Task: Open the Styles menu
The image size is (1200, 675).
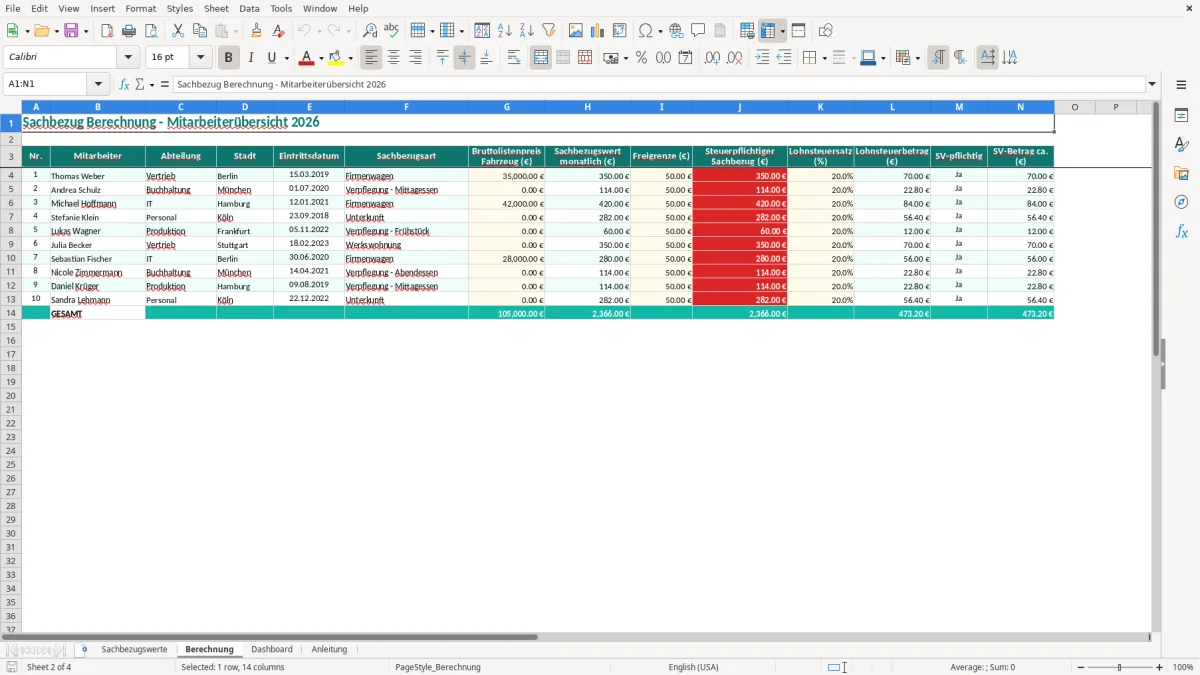Action: point(180,8)
